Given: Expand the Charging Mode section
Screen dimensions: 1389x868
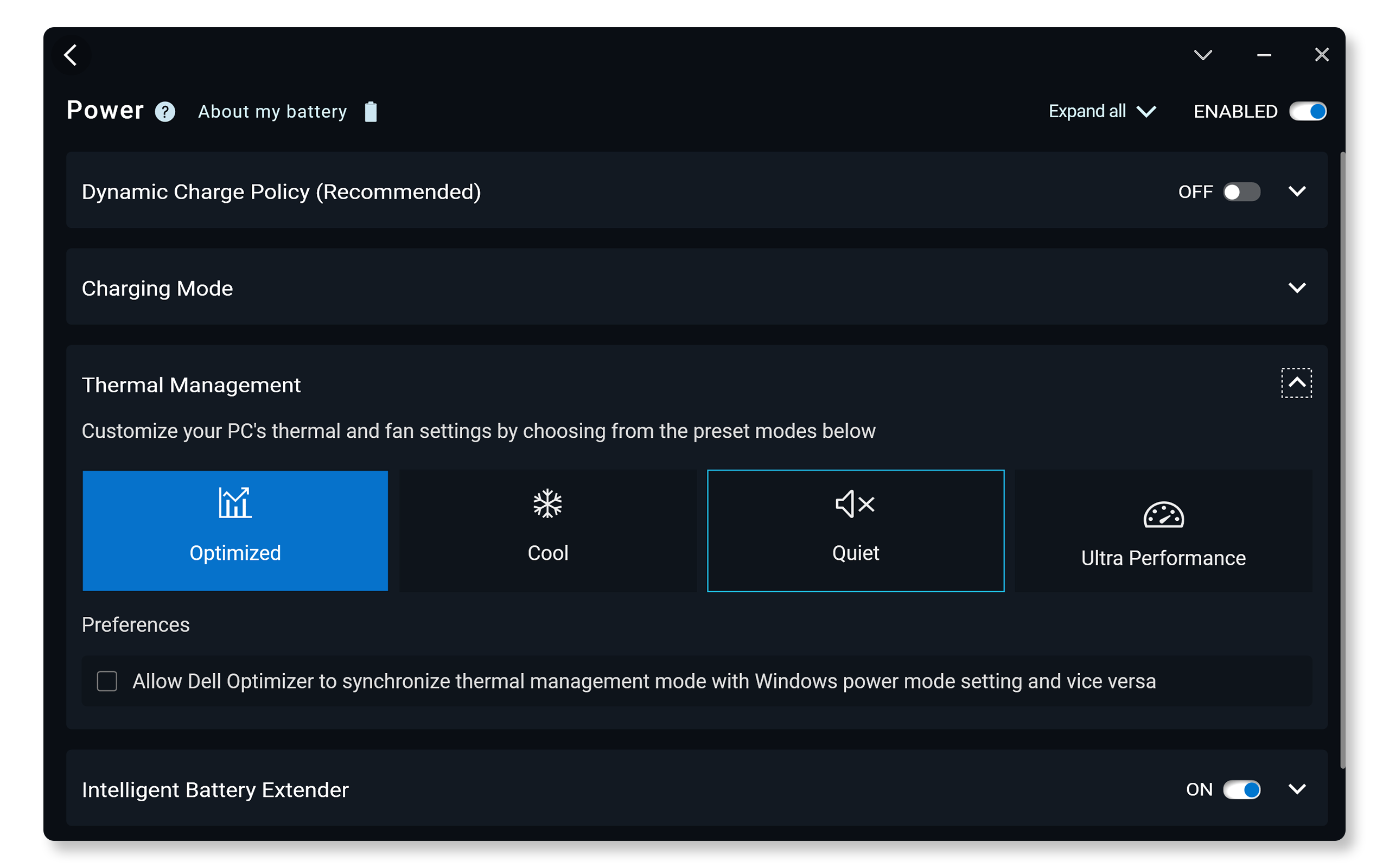Looking at the screenshot, I should coord(1297,288).
